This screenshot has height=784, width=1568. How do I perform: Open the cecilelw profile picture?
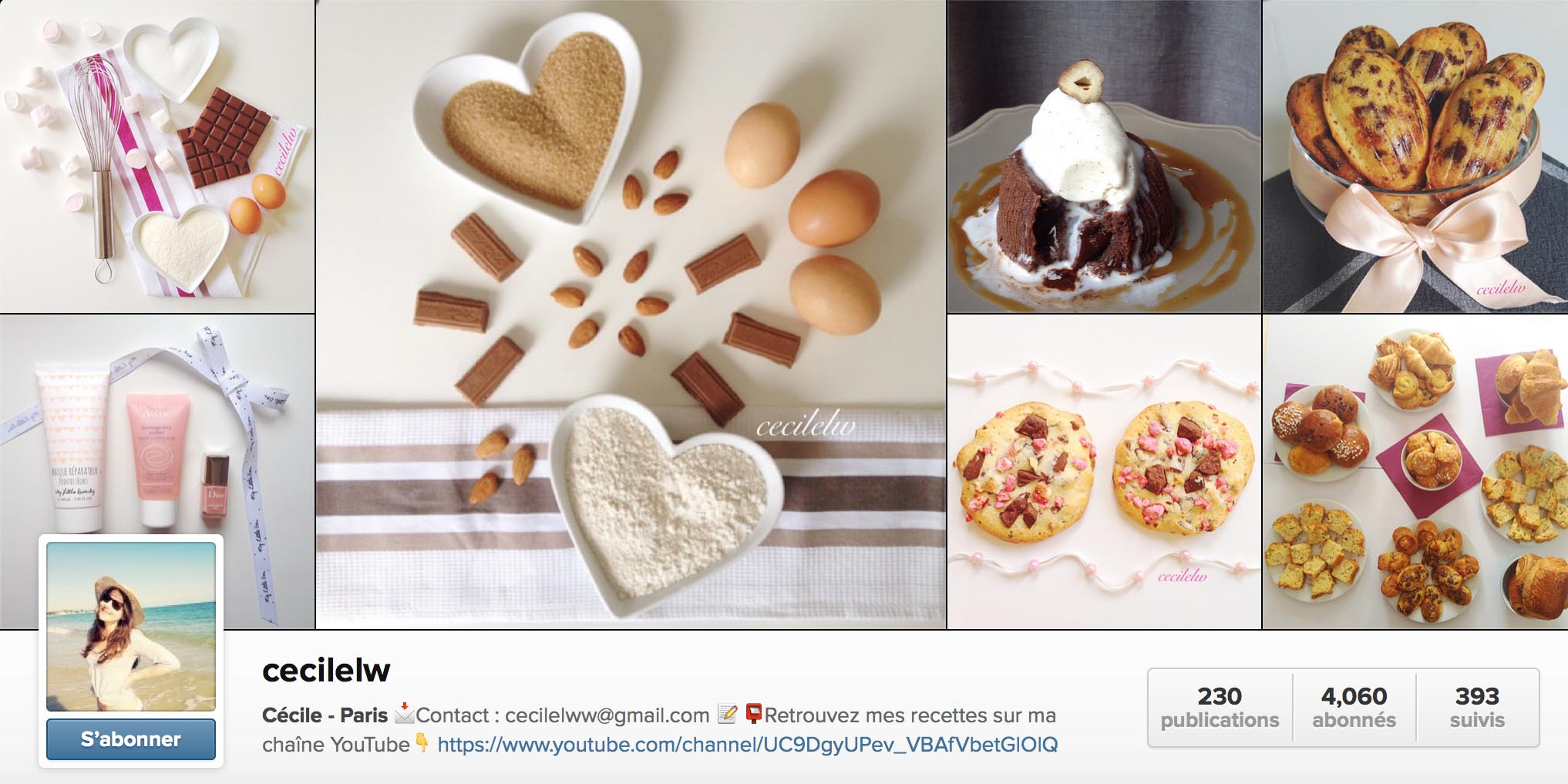click(131, 627)
